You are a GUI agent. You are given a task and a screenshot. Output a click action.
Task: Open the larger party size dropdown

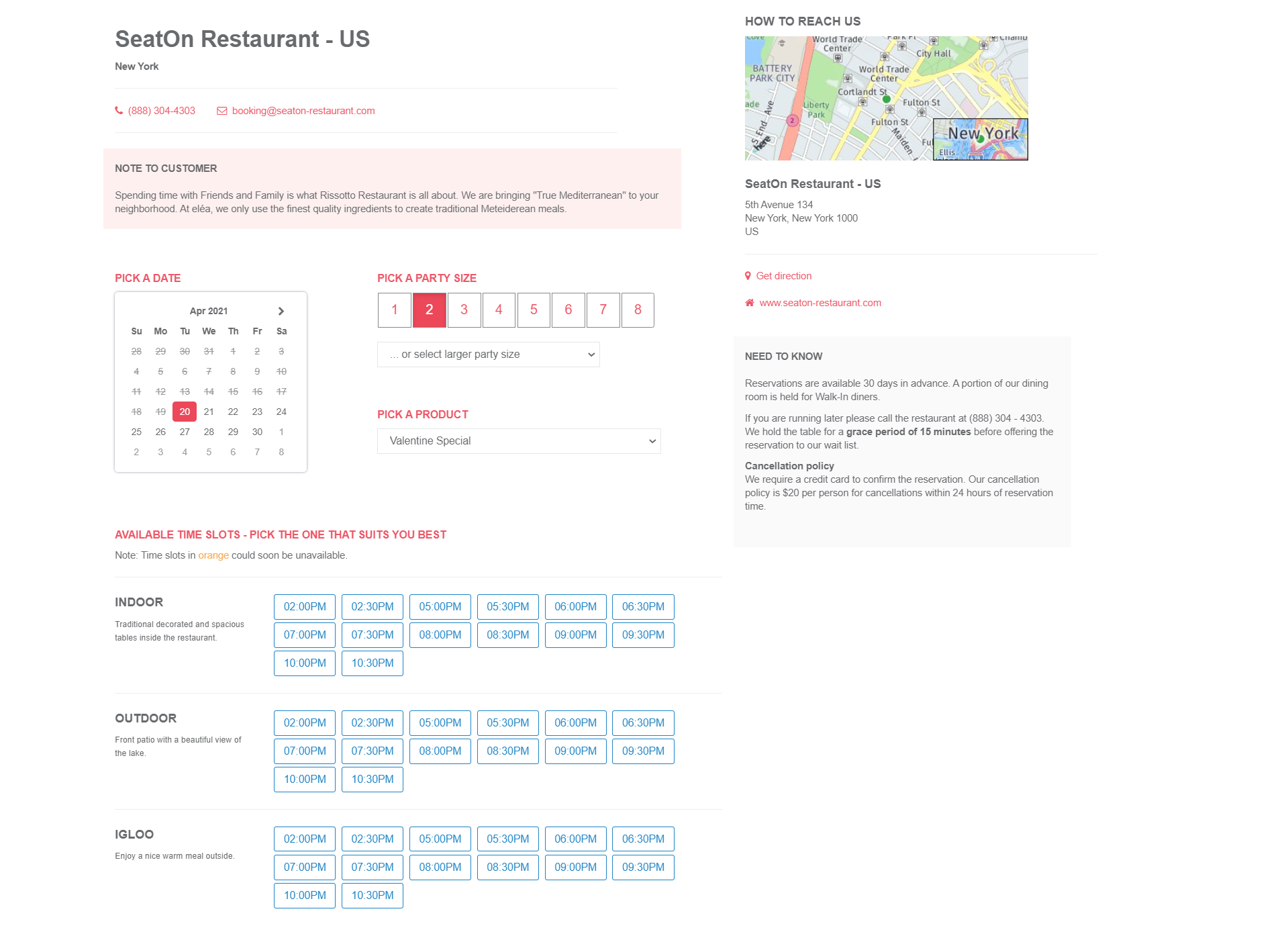[489, 355]
